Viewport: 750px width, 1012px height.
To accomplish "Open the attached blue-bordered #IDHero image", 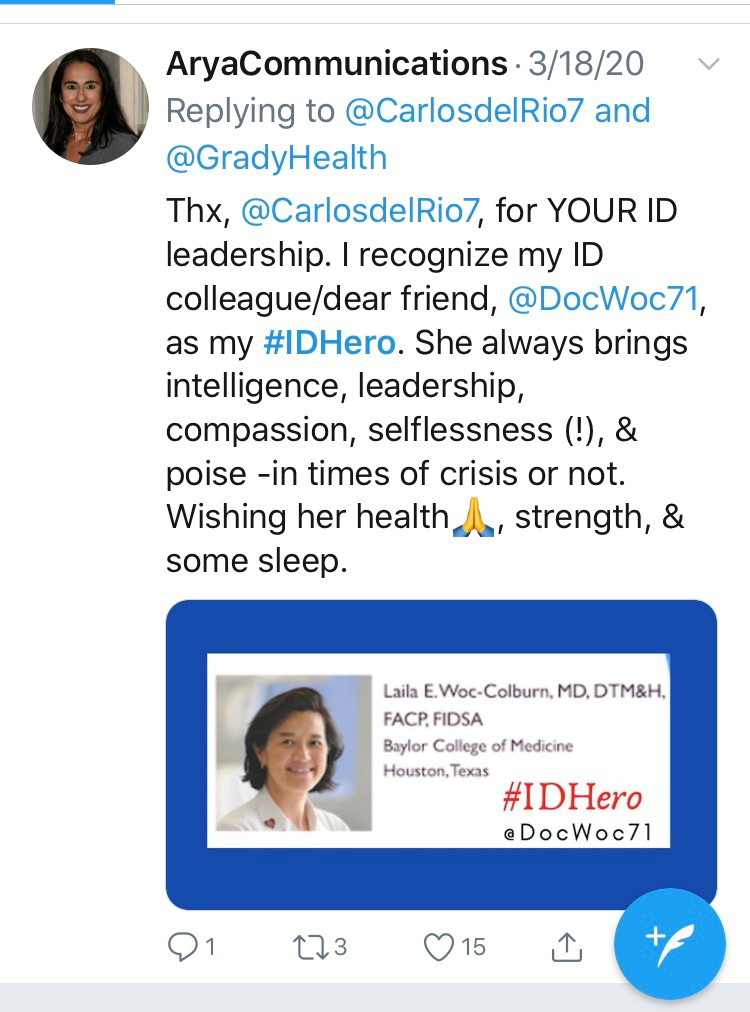I will (441, 754).
